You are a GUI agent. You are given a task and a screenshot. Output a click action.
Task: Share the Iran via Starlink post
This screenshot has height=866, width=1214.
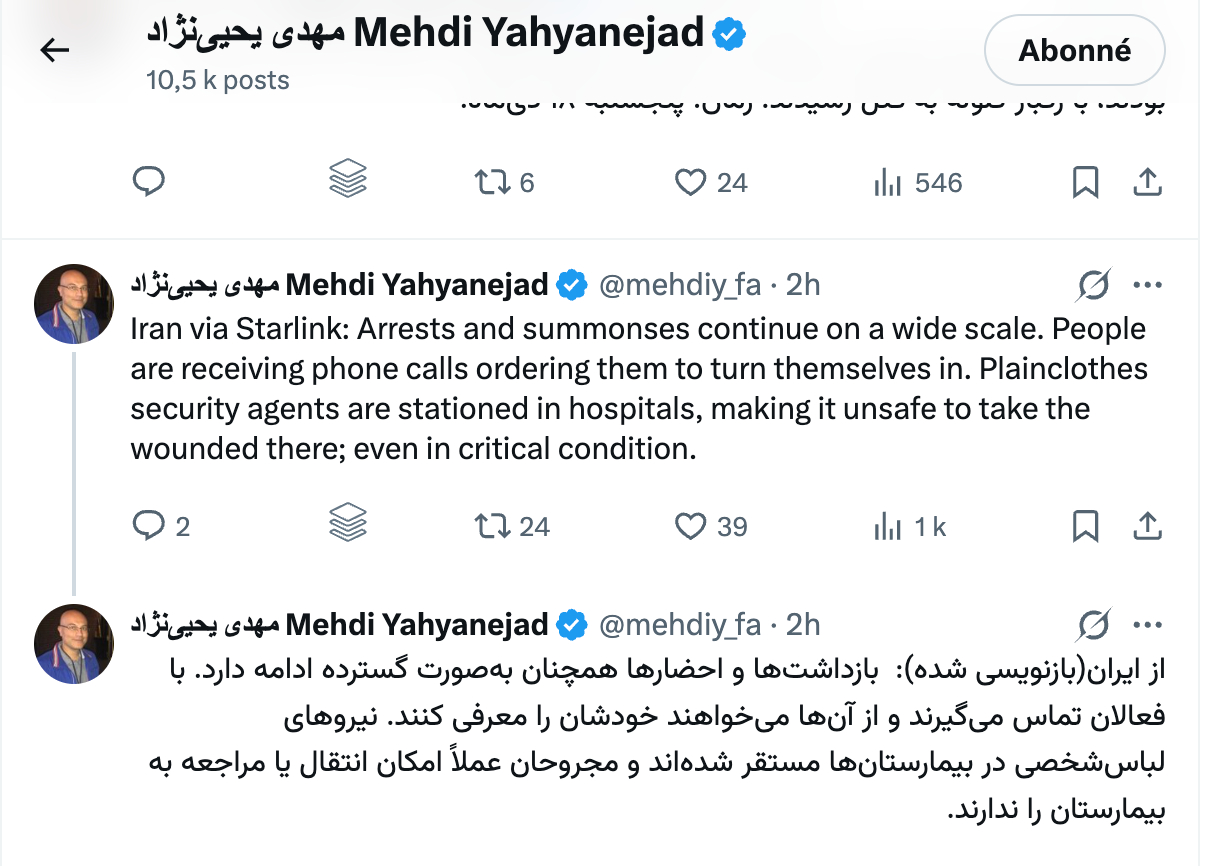coord(1148,526)
